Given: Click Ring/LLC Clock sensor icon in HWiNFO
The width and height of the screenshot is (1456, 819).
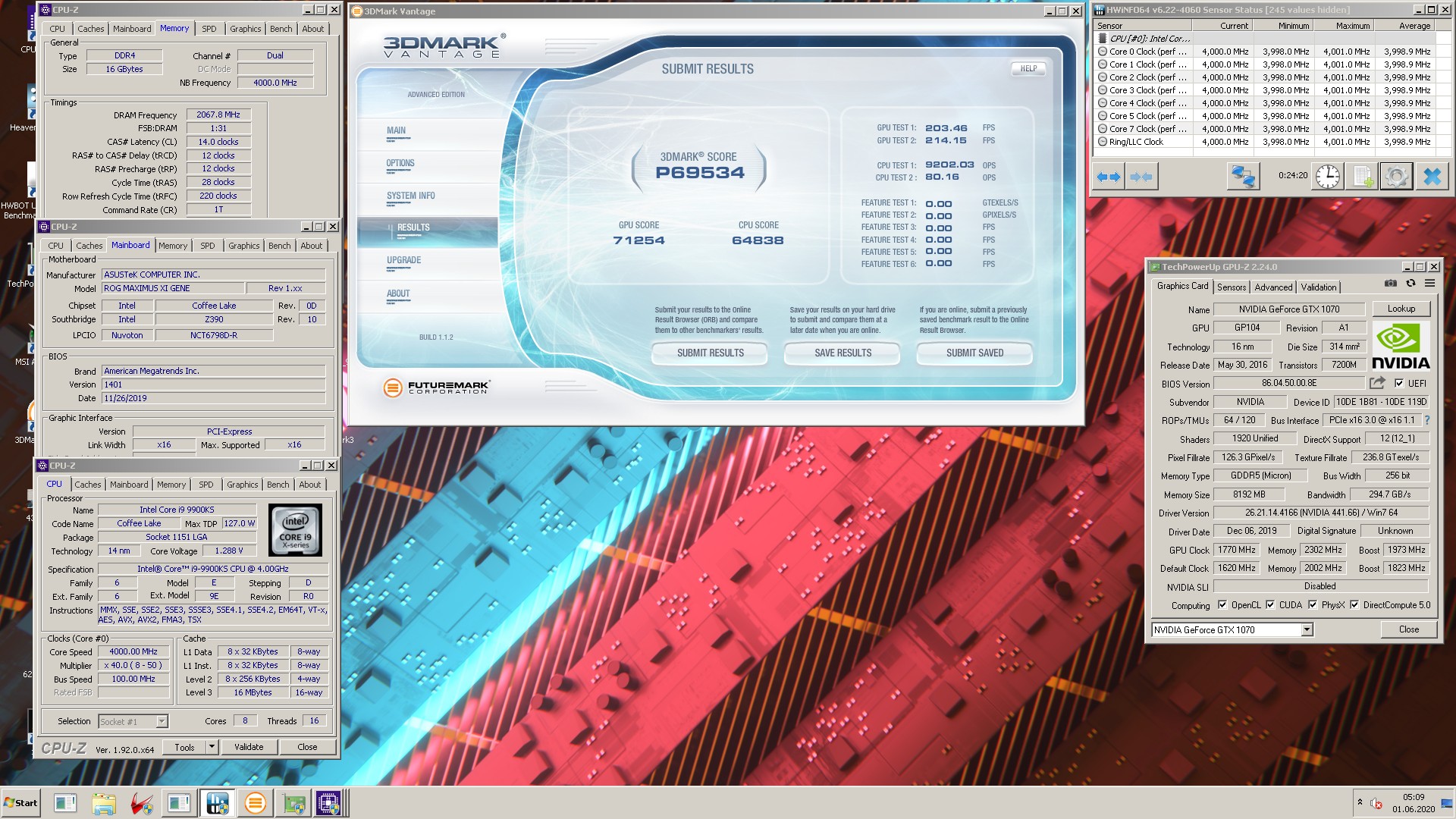Looking at the screenshot, I should (1103, 142).
